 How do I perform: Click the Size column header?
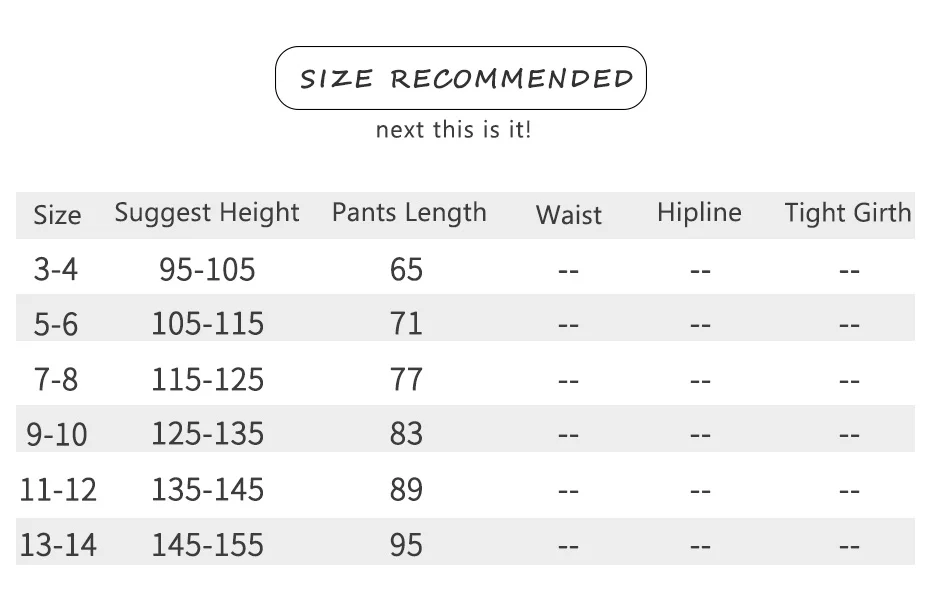pos(57,215)
